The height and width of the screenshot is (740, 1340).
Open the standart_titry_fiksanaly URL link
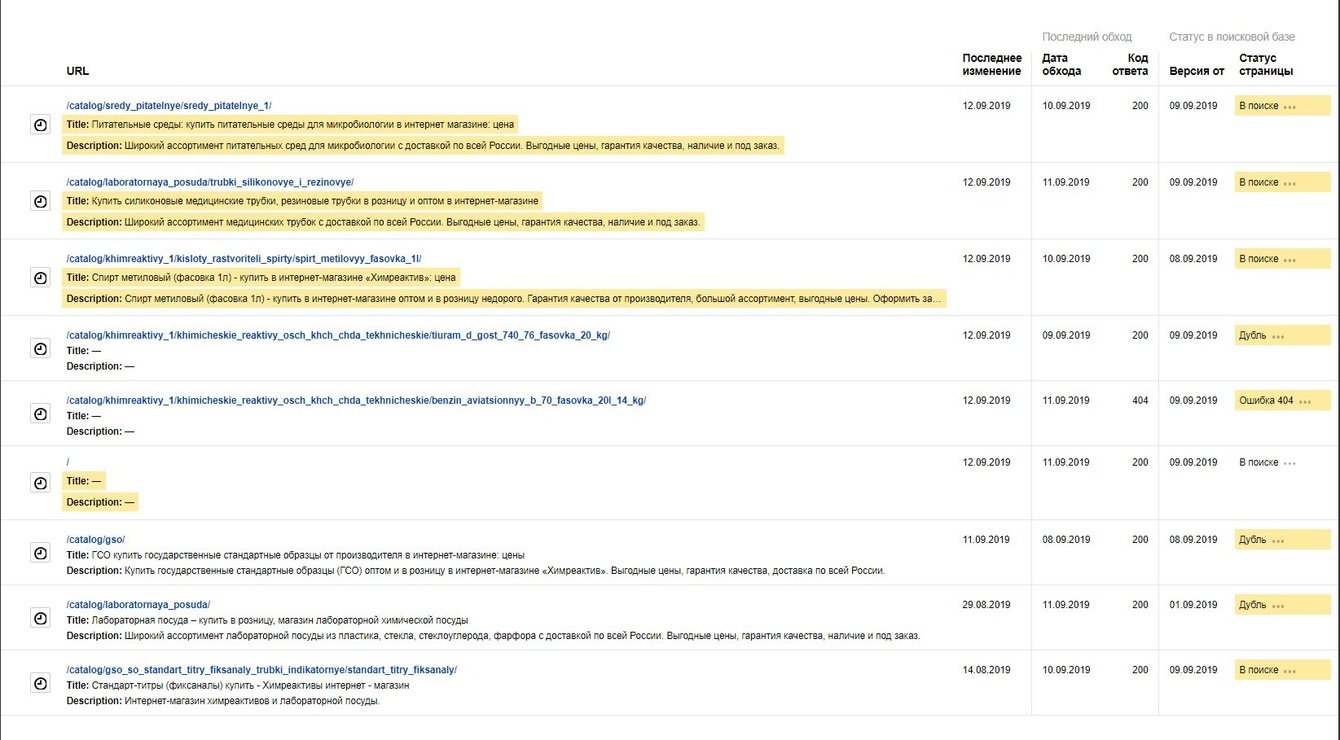pos(261,670)
